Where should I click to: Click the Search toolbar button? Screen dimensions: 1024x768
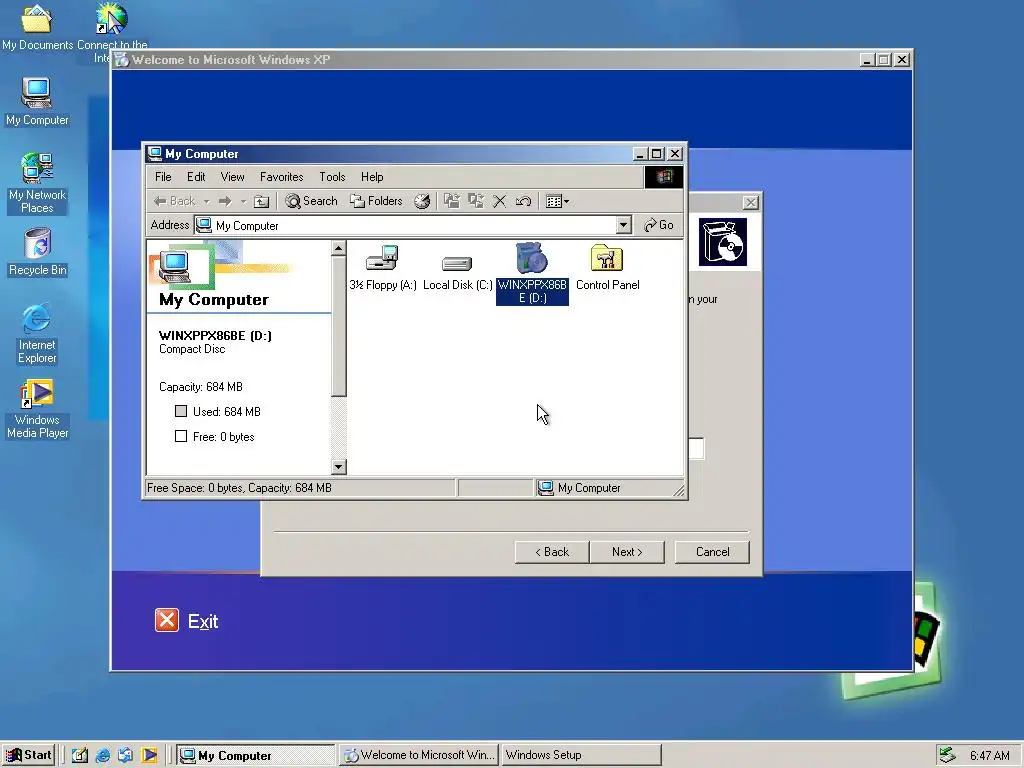click(x=312, y=201)
